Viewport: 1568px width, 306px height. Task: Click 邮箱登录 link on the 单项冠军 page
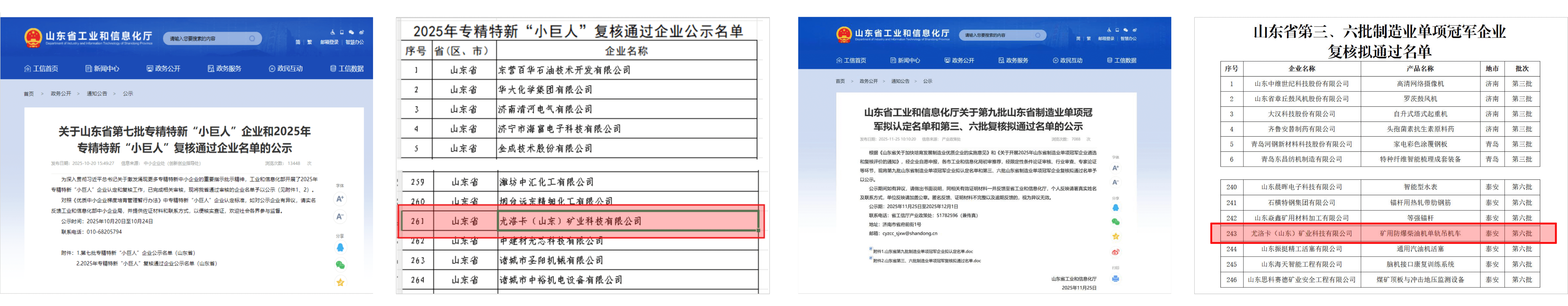click(x=1106, y=38)
